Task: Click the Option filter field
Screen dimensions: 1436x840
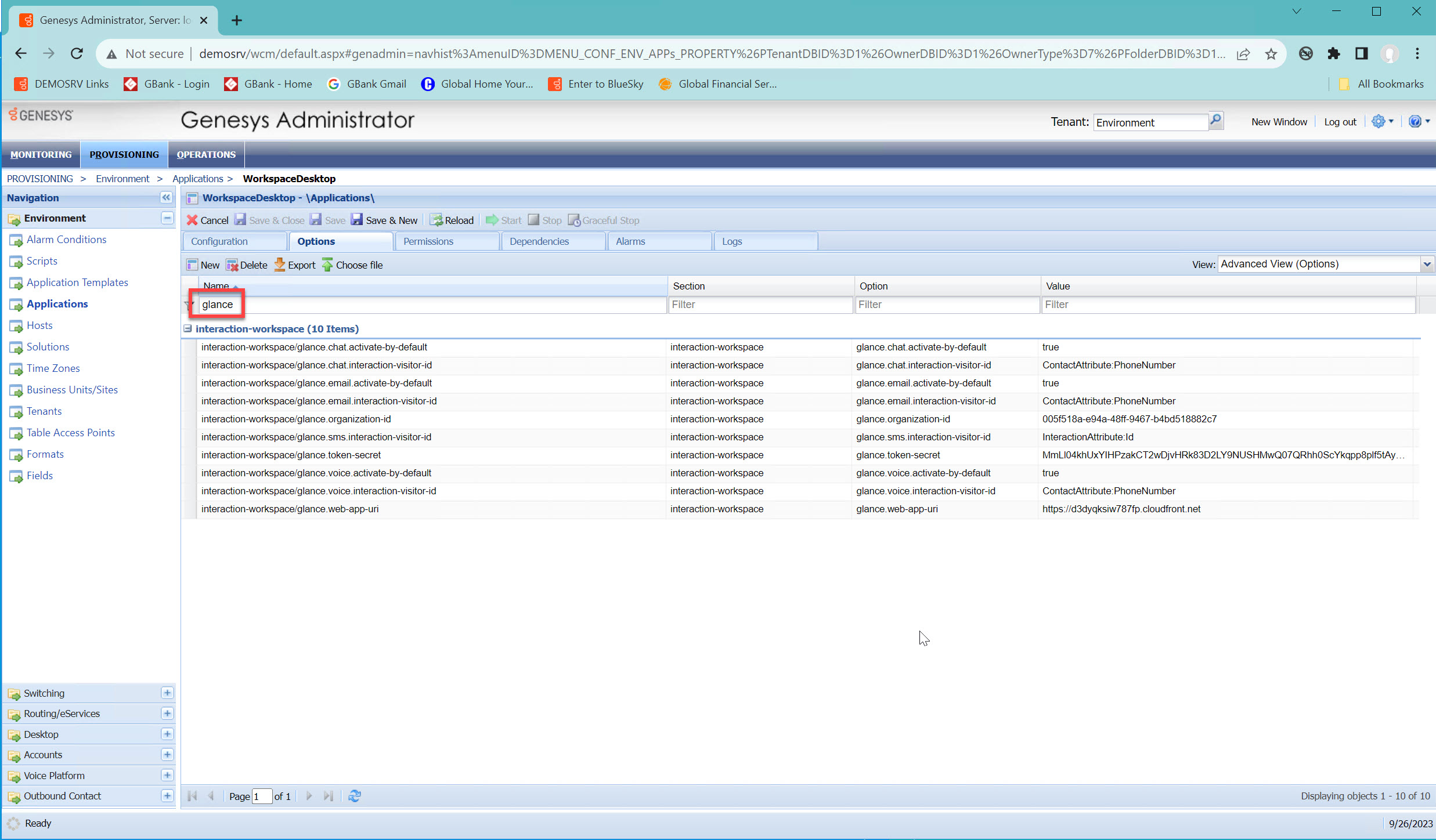Action: (x=947, y=305)
